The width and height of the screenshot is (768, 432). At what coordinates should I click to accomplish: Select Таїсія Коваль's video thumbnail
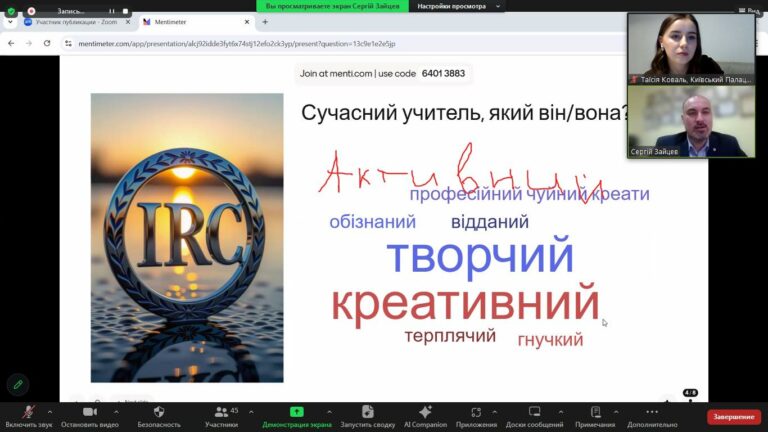tap(690, 48)
